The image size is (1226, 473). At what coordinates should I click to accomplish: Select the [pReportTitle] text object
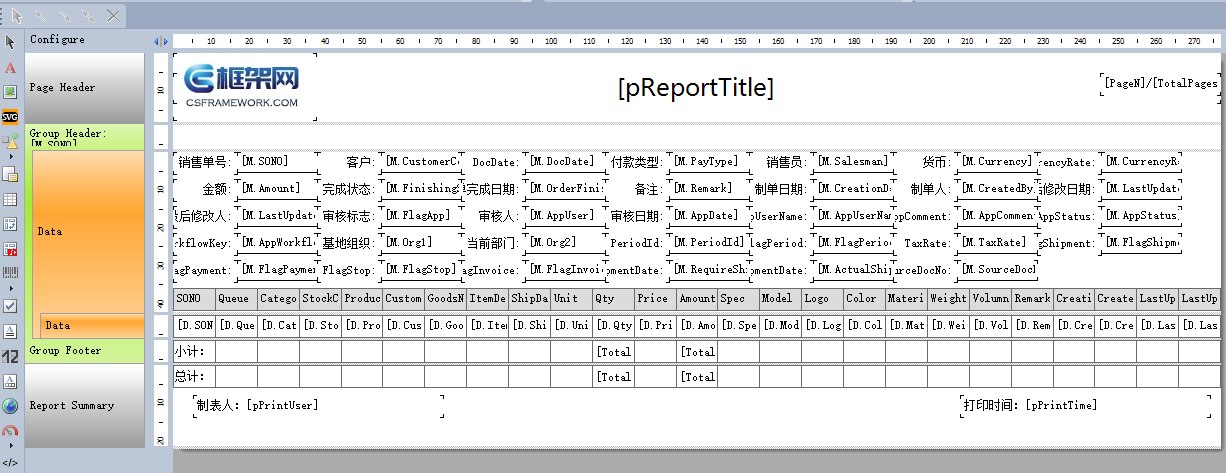[x=696, y=88]
